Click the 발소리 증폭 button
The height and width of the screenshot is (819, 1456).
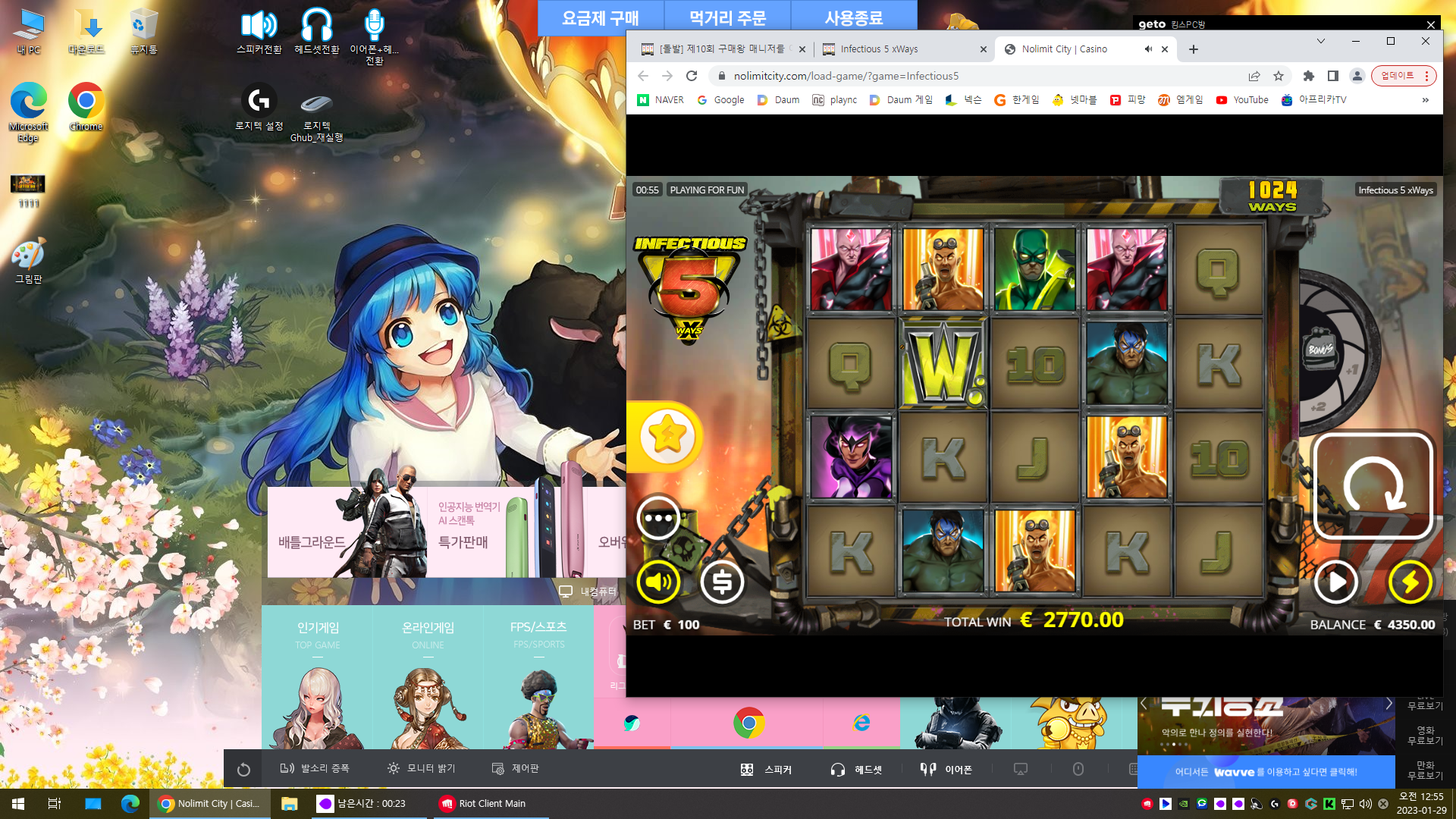[x=315, y=768]
